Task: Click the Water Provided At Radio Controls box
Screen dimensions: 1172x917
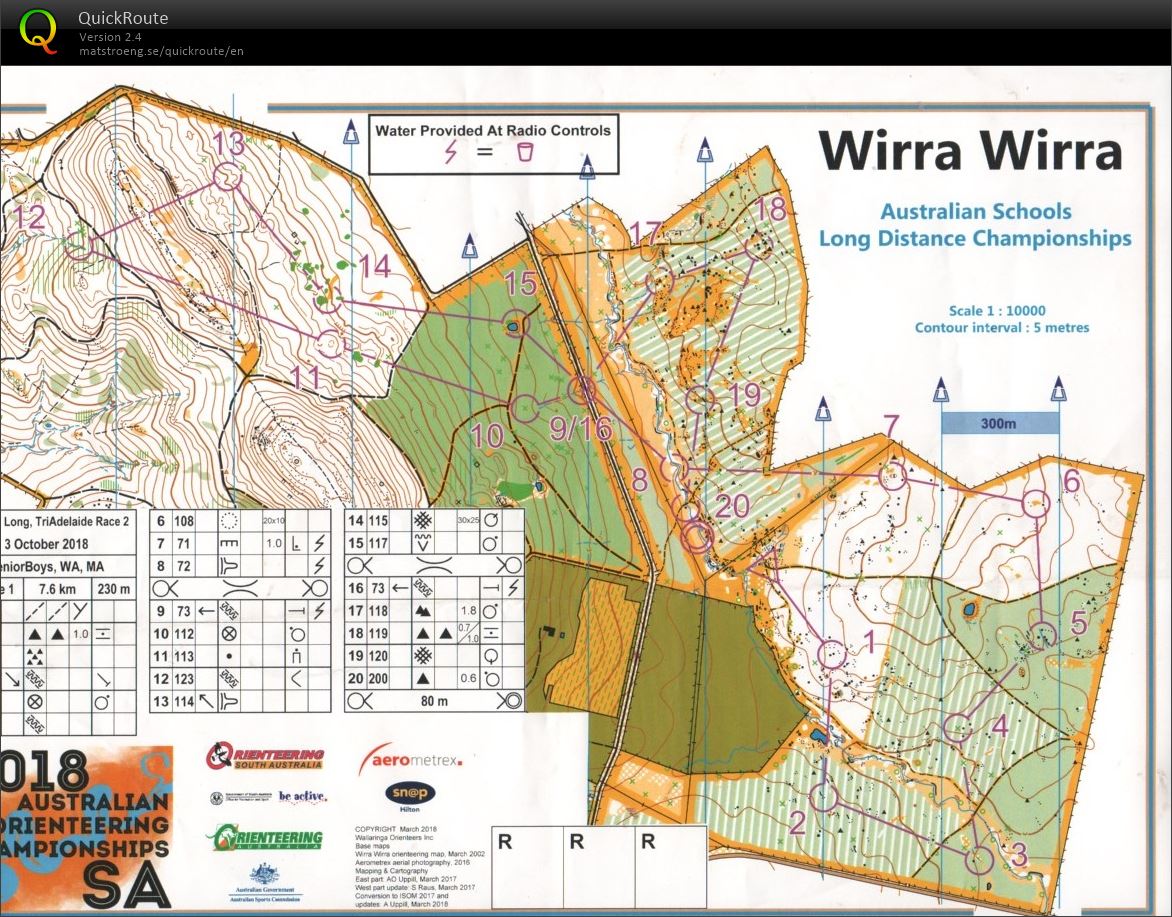Action: pos(493,144)
